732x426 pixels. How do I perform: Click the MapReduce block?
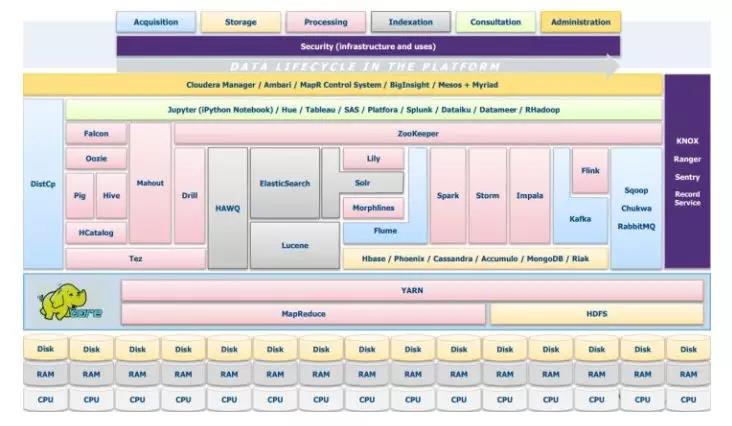(304, 314)
